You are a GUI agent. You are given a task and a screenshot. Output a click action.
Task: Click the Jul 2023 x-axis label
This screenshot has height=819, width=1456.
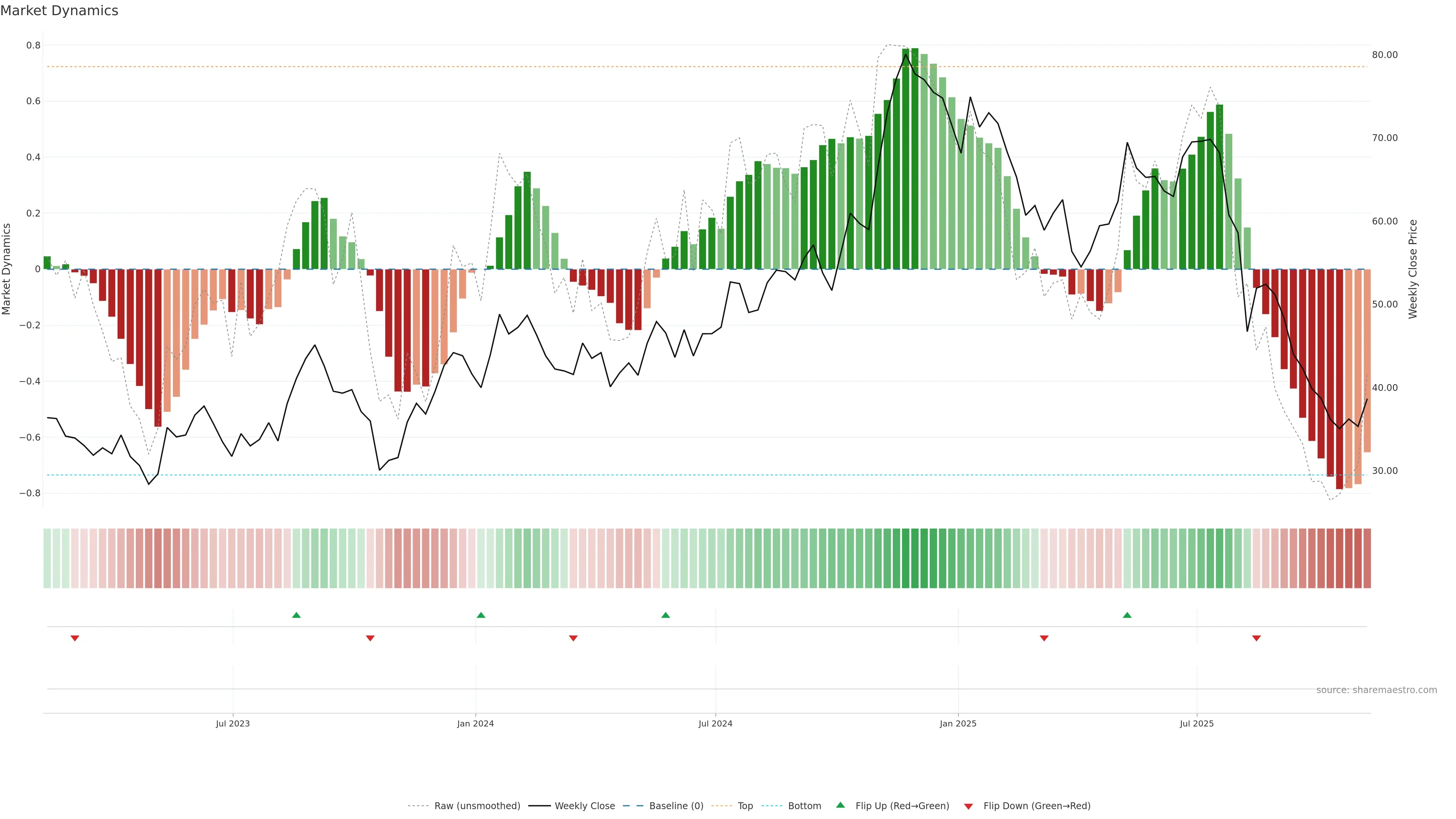(232, 723)
